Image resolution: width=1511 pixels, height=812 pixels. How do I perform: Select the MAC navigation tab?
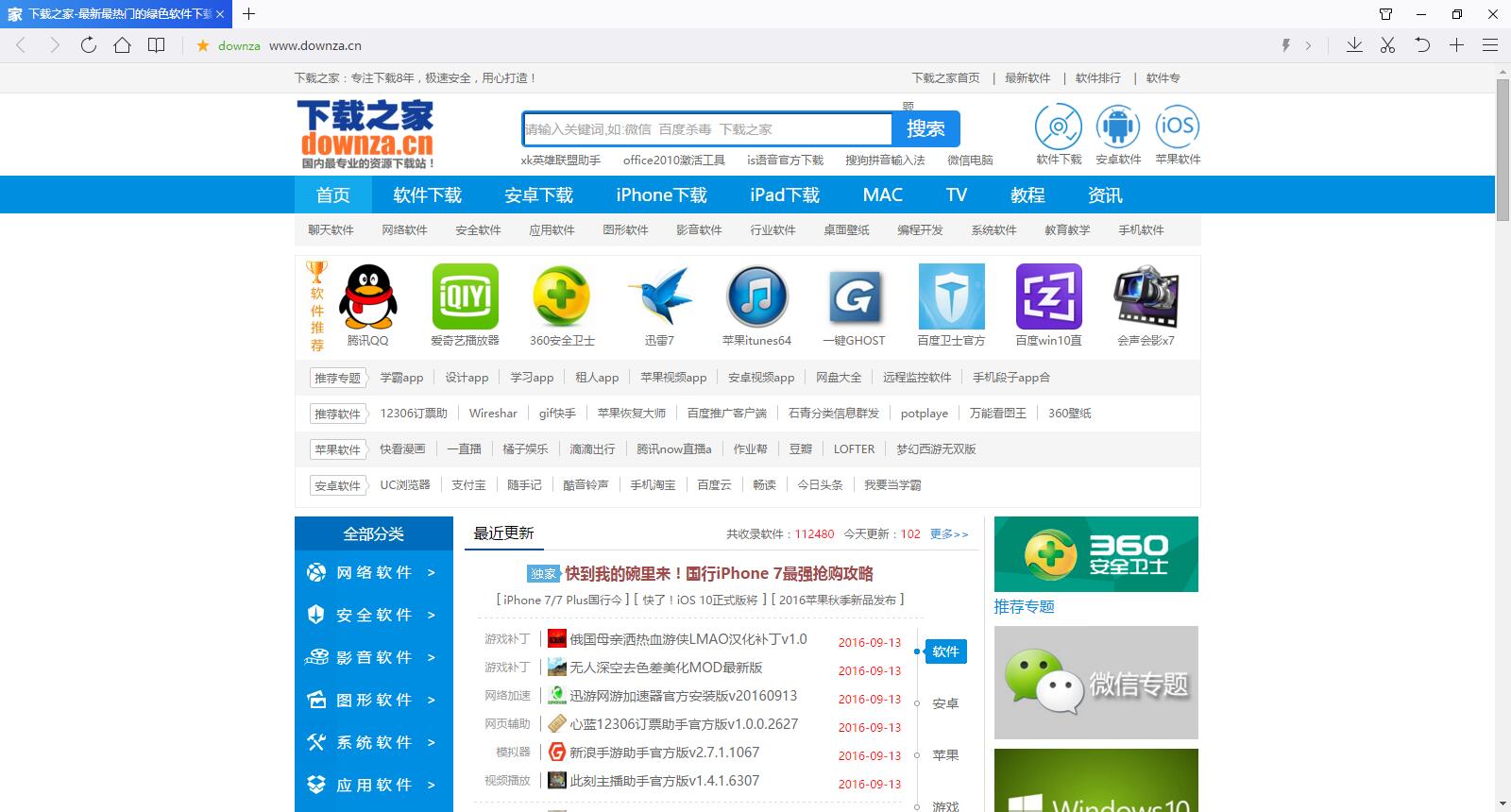point(882,195)
